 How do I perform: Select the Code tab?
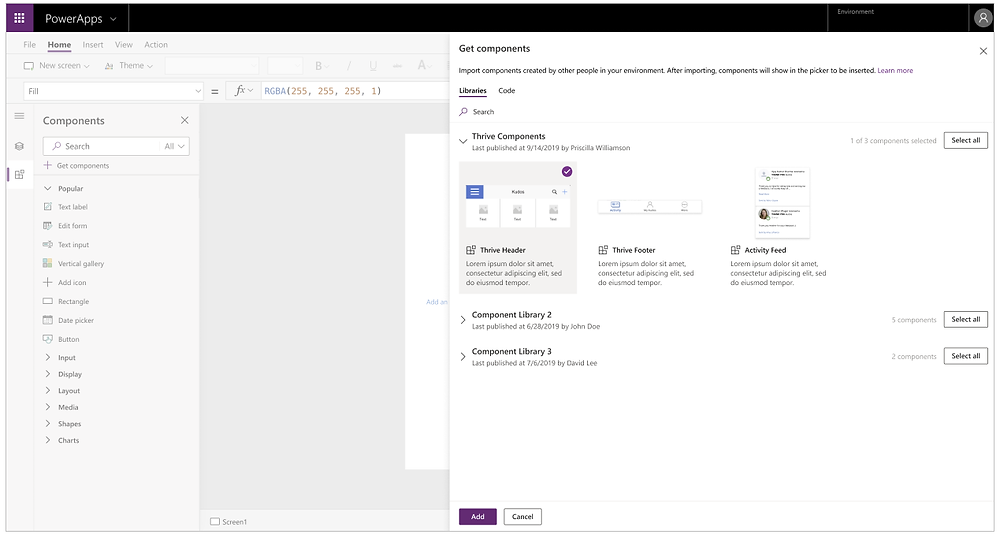(506, 91)
